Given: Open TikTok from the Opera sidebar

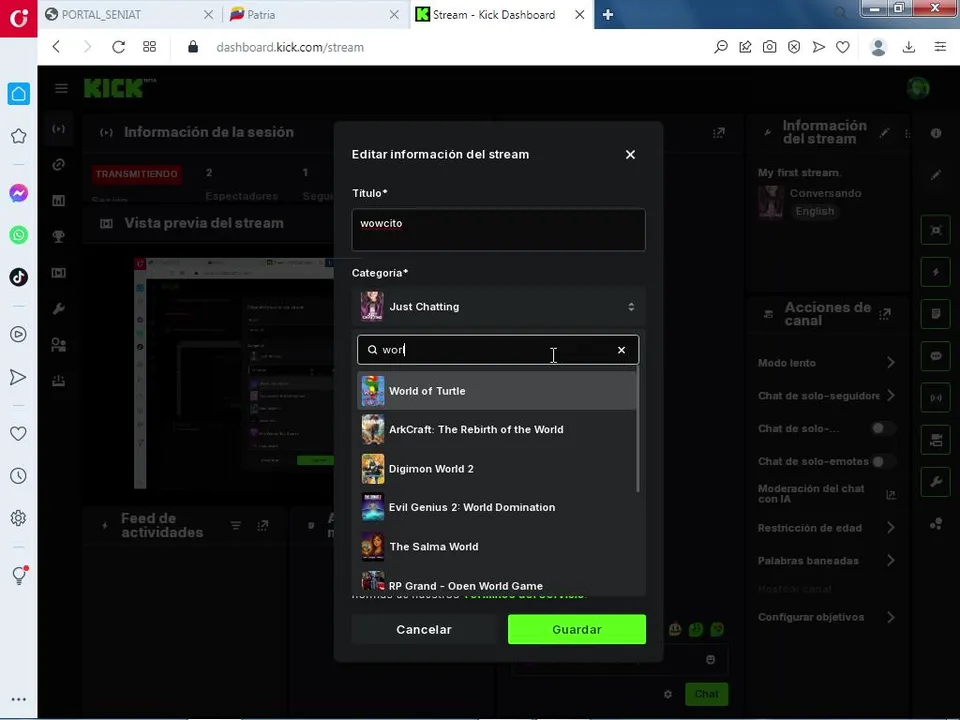Looking at the screenshot, I should (x=18, y=277).
